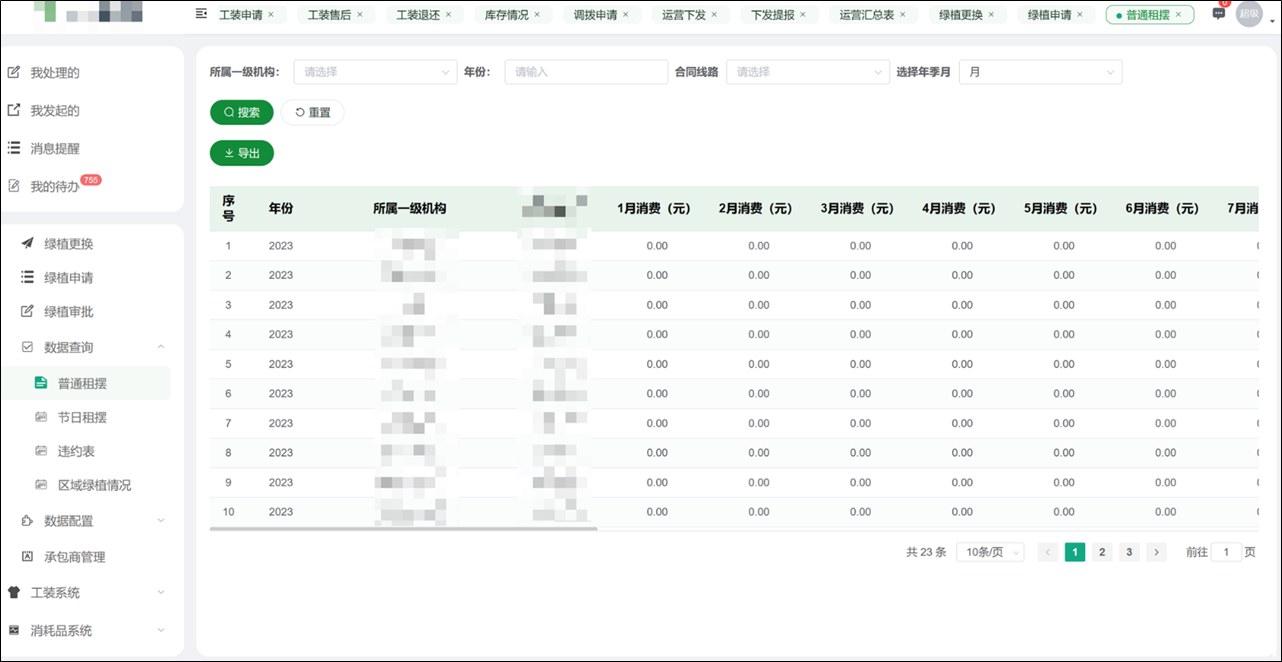The width and height of the screenshot is (1282, 662).
Task: Click the sidebar collapse icon near tabs
Action: pyautogui.click(x=201, y=14)
